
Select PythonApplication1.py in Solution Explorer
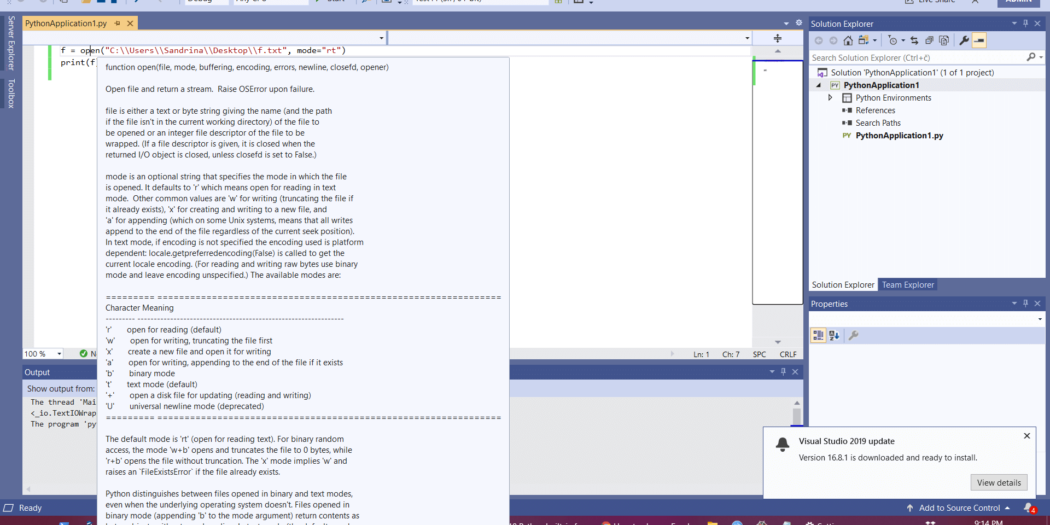(899, 135)
